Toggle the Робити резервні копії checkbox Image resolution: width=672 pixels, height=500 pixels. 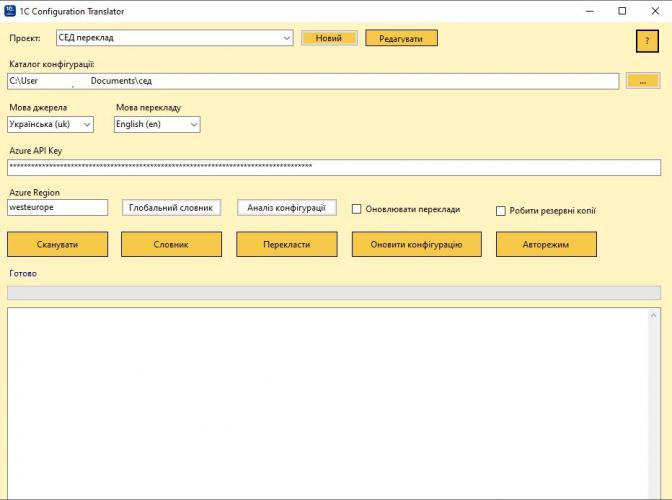coord(501,211)
